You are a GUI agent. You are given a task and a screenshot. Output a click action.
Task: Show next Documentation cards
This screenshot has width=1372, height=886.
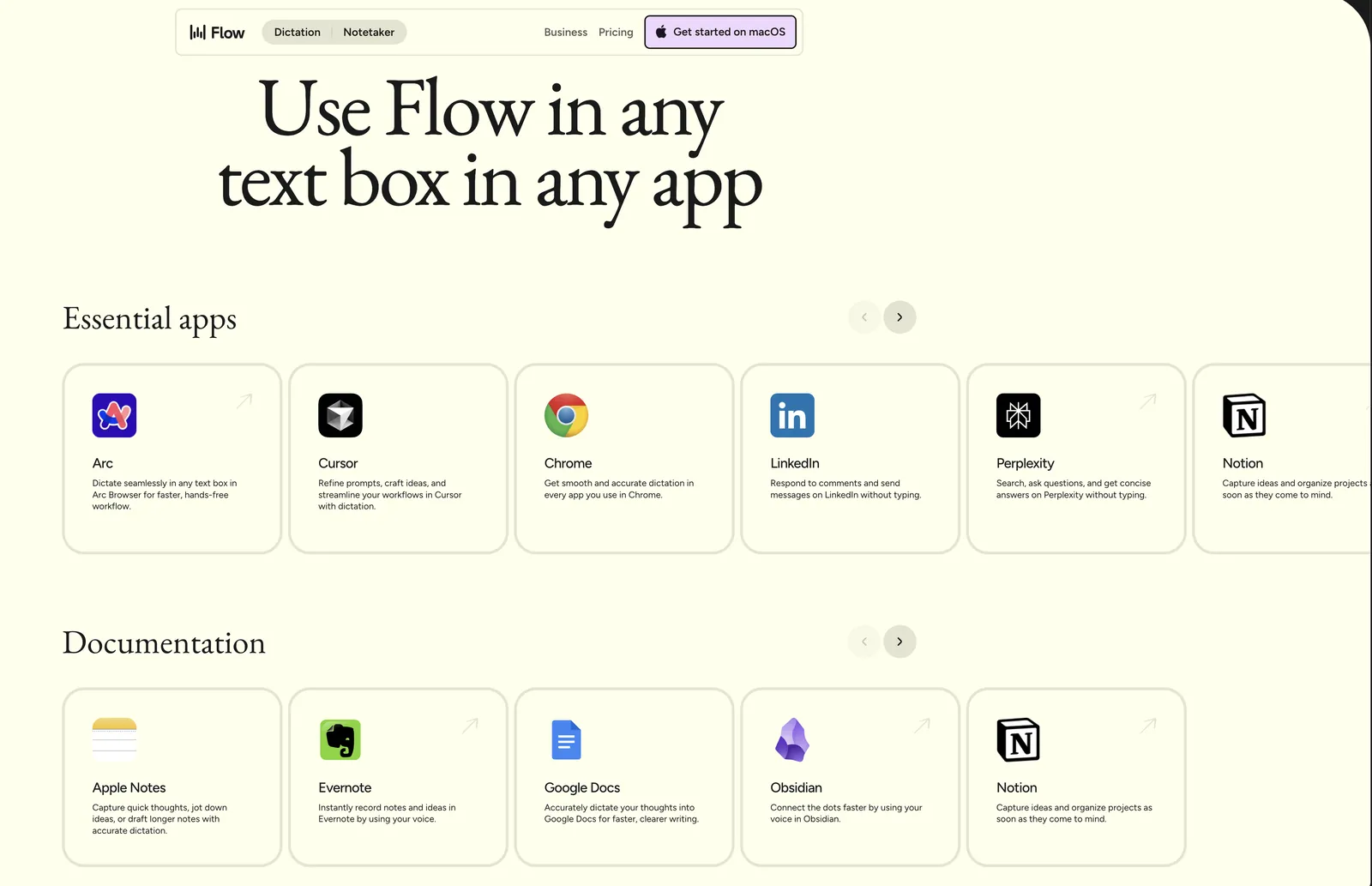[x=900, y=642]
